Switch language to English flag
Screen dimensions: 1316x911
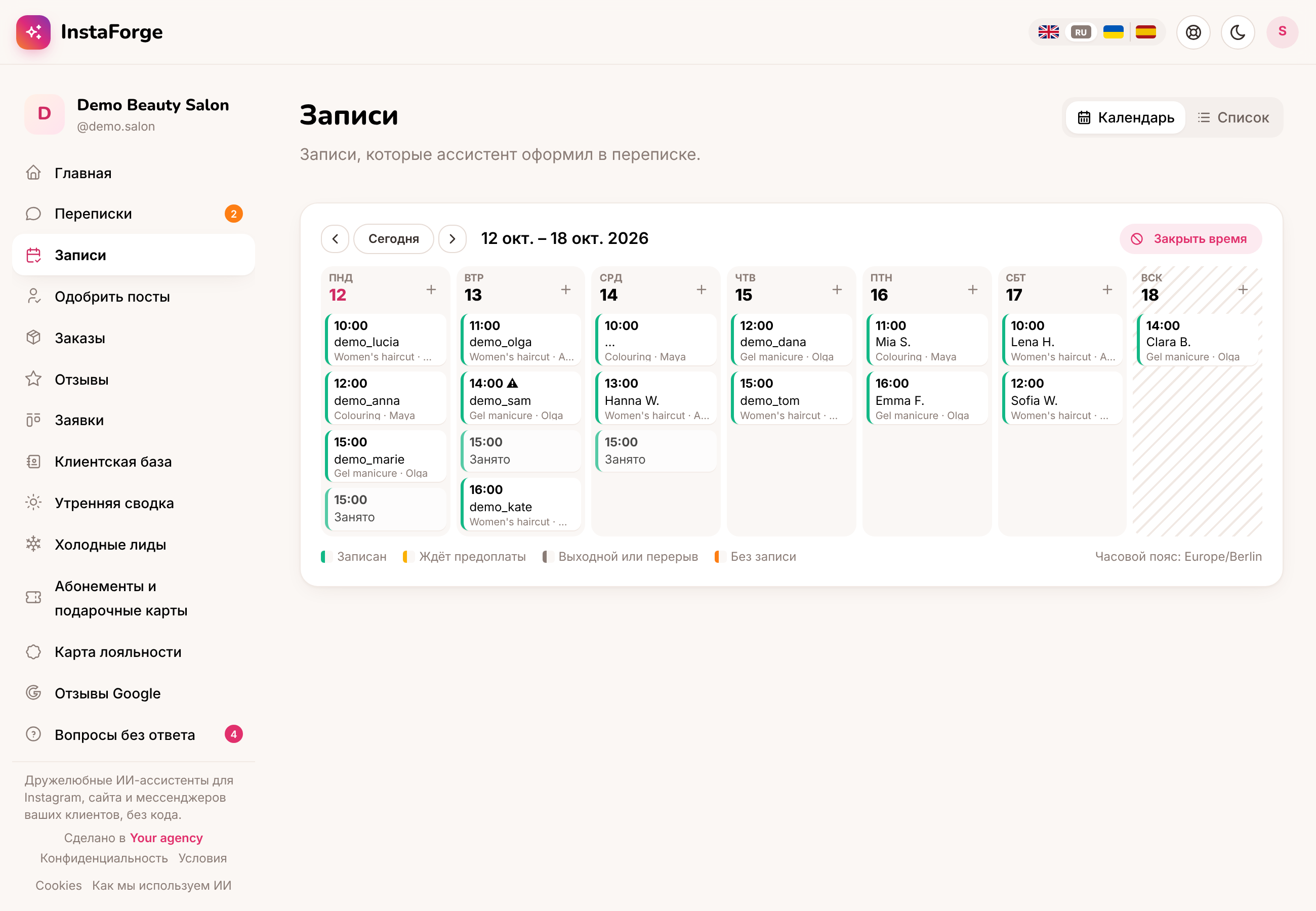click(x=1048, y=32)
